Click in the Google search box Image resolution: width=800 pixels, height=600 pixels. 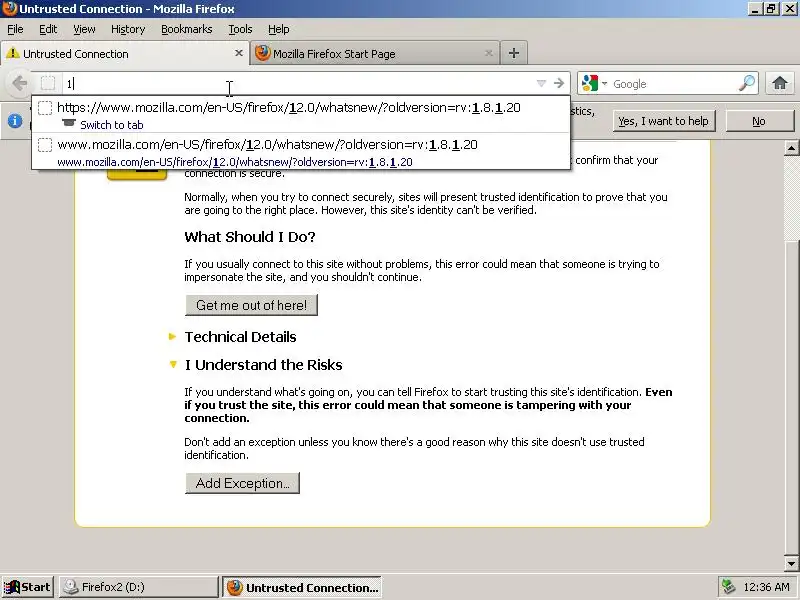click(673, 83)
